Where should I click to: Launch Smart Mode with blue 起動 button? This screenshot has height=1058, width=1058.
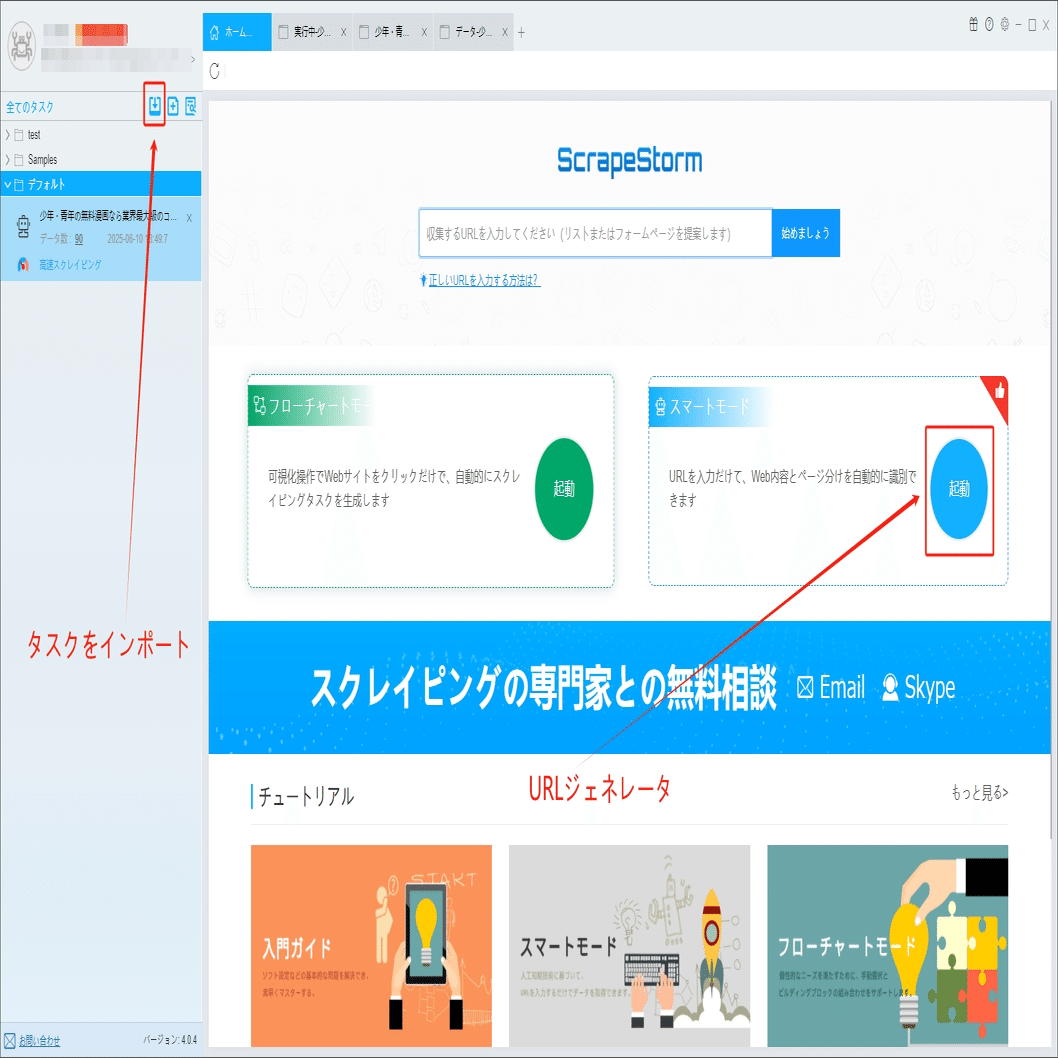959,489
